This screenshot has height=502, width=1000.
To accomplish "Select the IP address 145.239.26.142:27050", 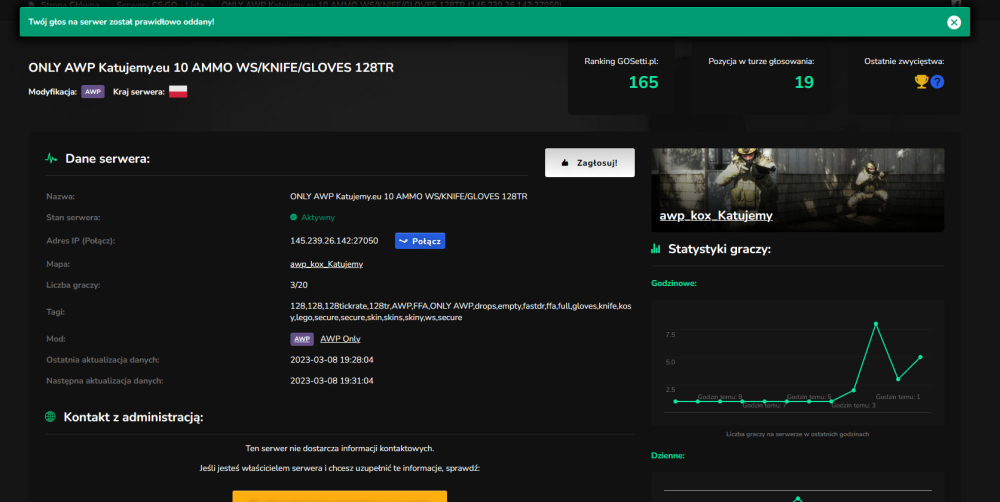I will coord(334,241).
